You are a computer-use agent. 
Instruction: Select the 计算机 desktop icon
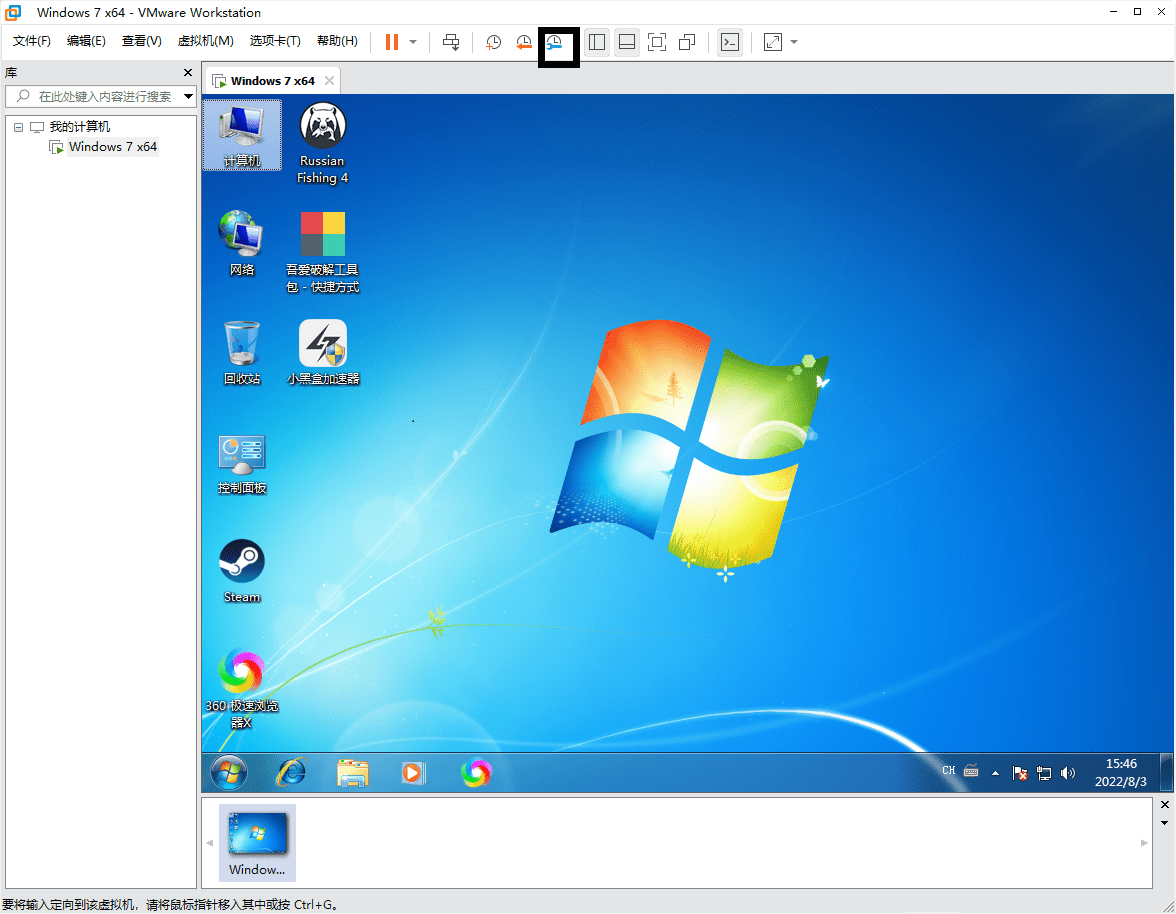pos(242,135)
